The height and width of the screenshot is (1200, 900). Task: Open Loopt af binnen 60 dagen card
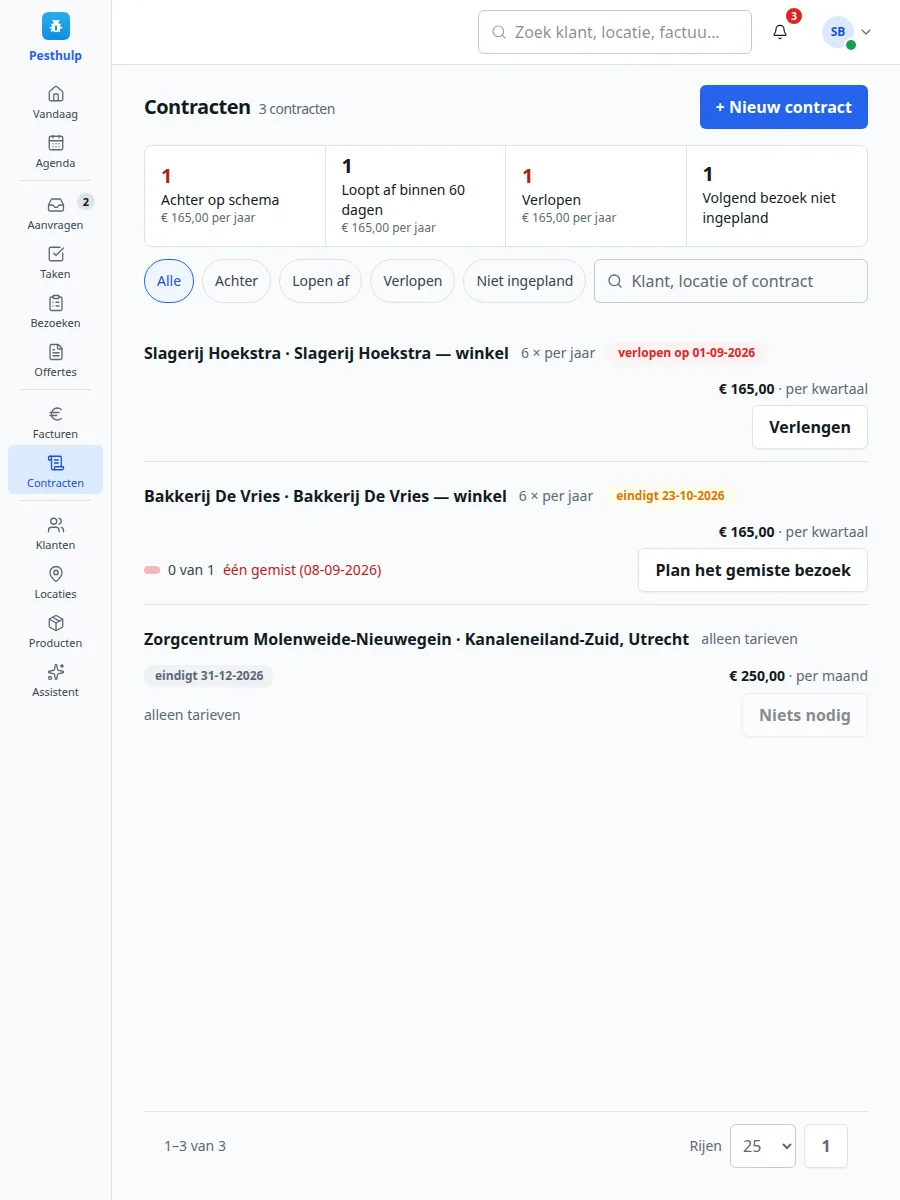[416, 196]
